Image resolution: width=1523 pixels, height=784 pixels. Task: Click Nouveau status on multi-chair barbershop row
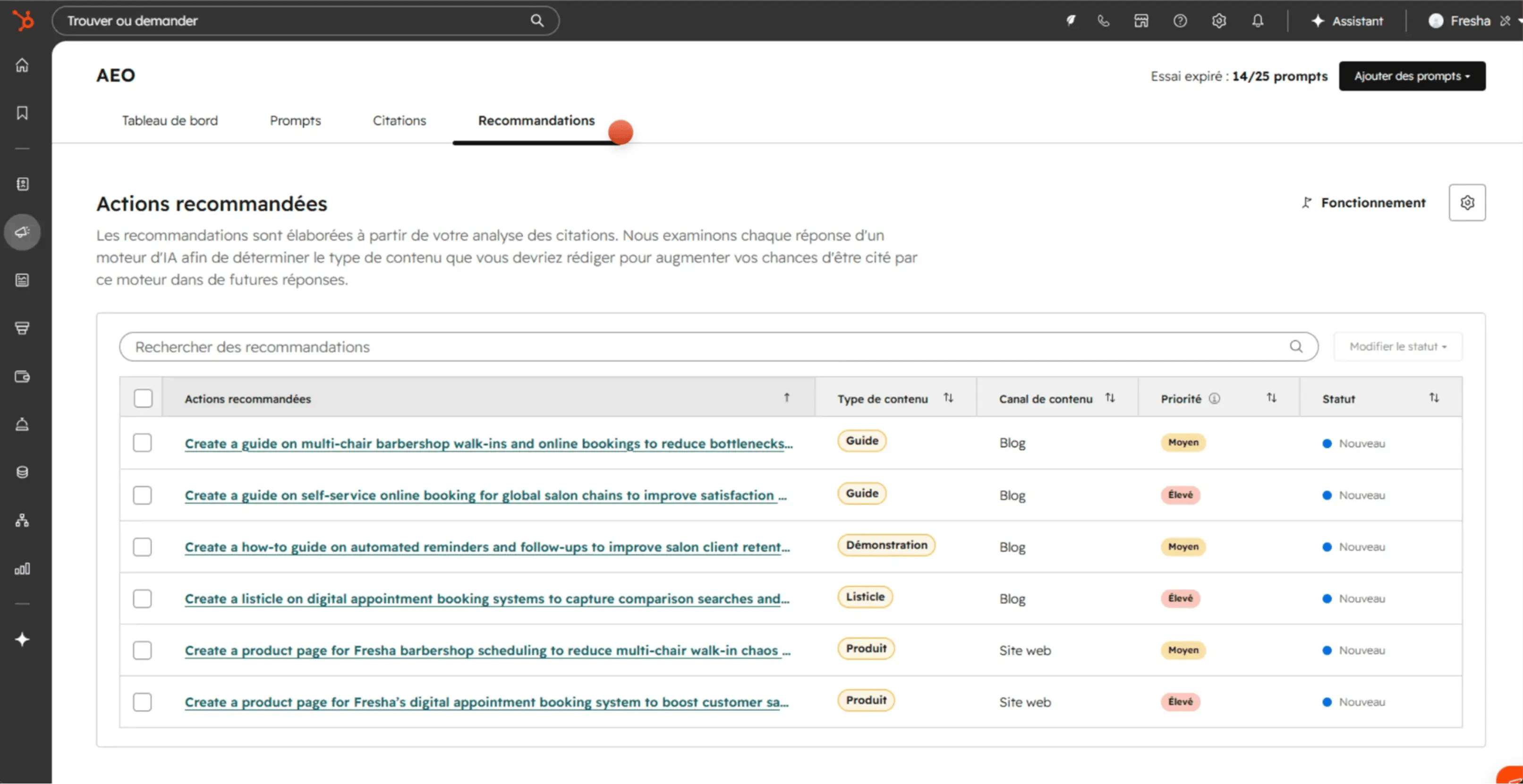[x=1354, y=443]
